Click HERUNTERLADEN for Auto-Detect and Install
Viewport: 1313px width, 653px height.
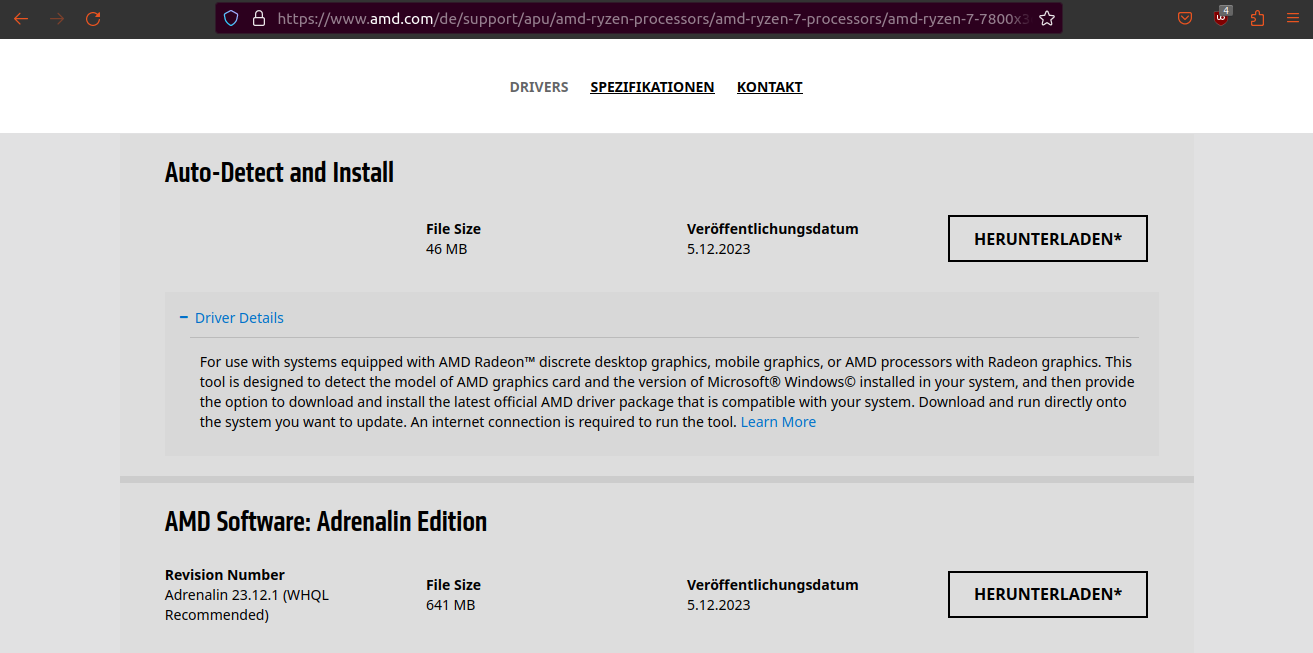point(1048,239)
